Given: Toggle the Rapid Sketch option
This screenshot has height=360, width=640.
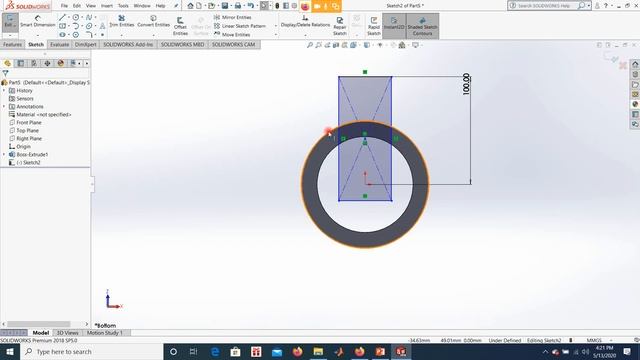Looking at the screenshot, I should (x=373, y=26).
